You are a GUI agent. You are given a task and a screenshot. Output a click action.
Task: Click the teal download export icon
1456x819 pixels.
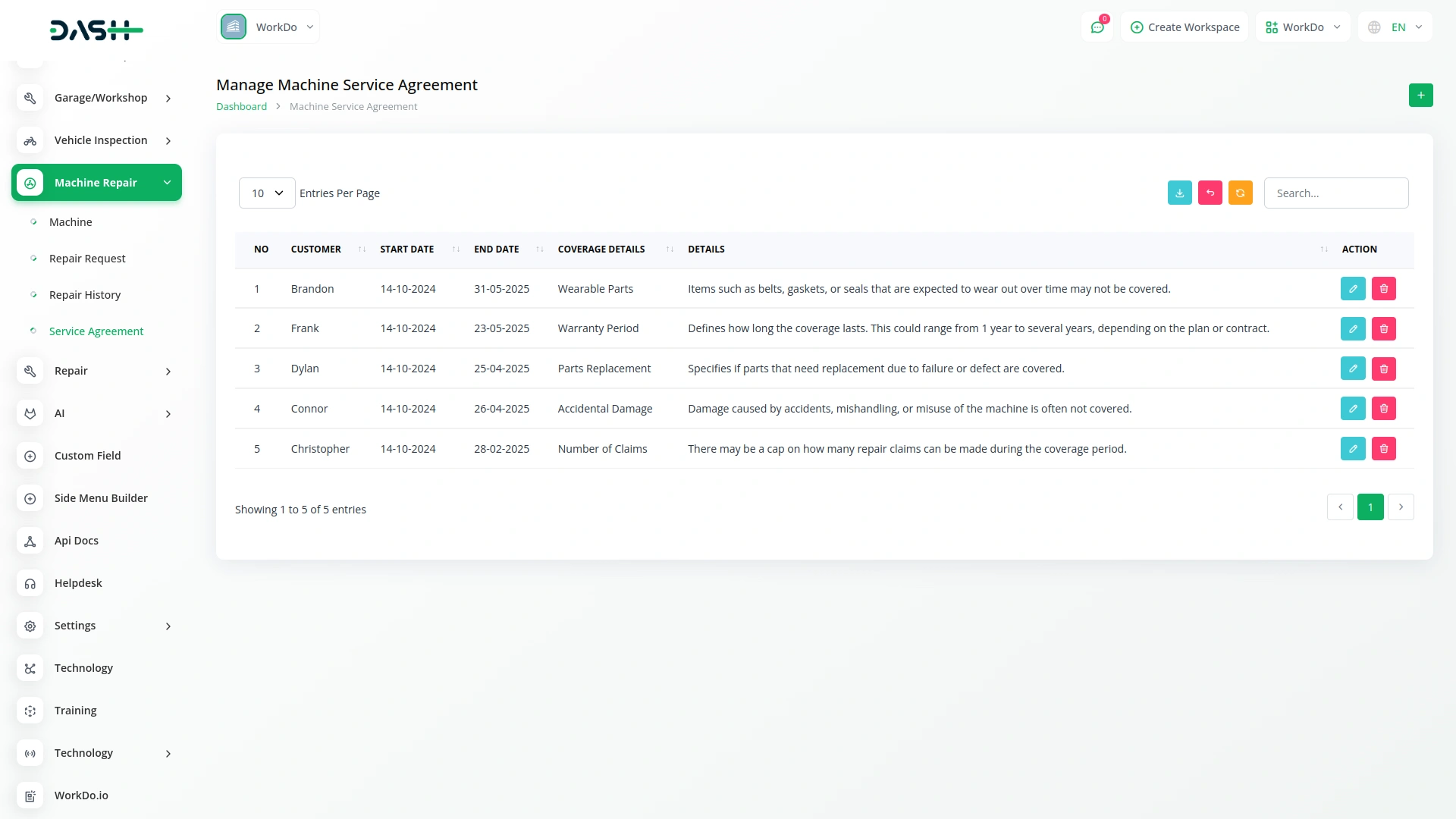coord(1179,193)
